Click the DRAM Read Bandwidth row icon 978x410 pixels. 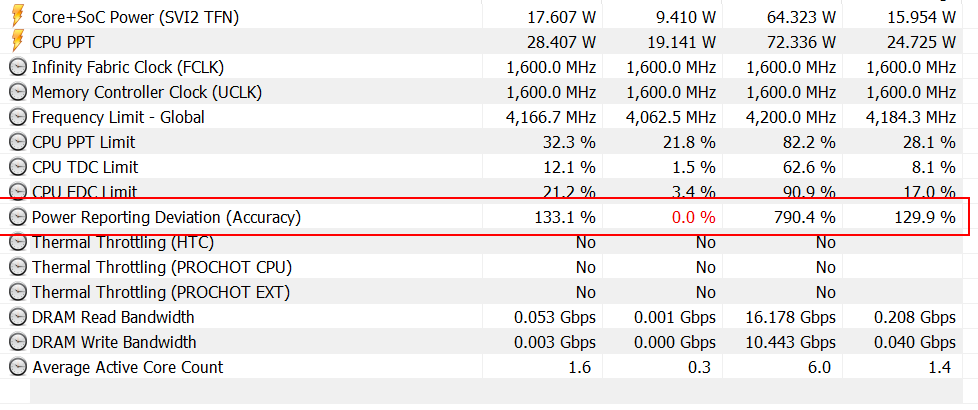pos(18,317)
